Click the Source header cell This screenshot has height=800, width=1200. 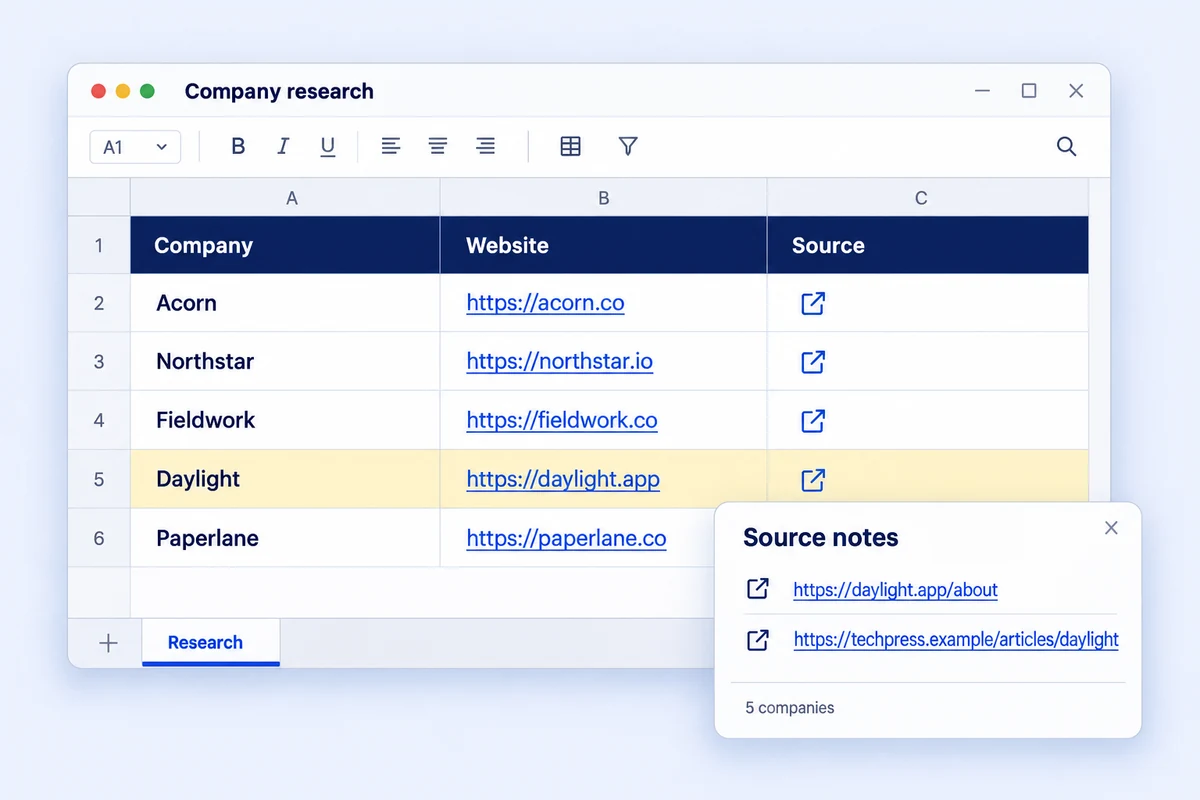pyautogui.click(x=927, y=245)
